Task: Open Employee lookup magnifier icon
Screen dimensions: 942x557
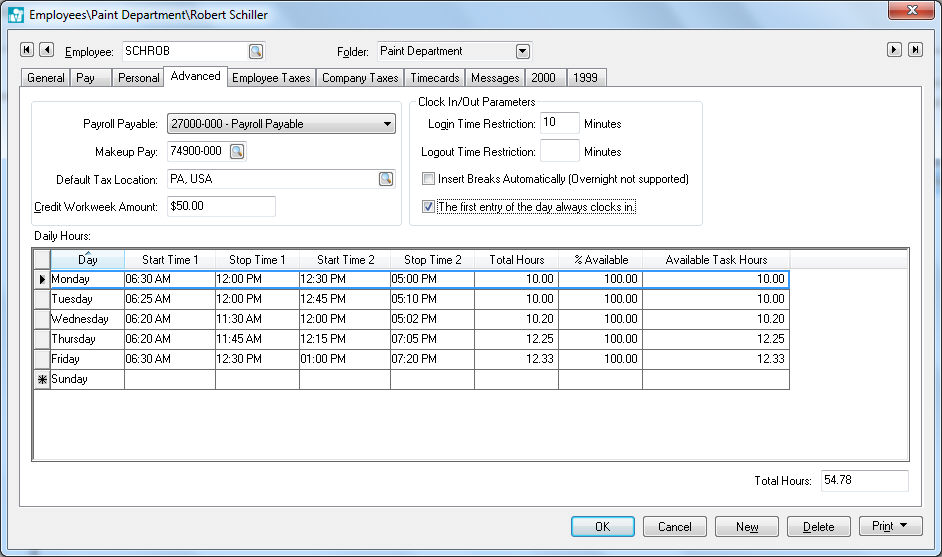Action: (x=256, y=51)
